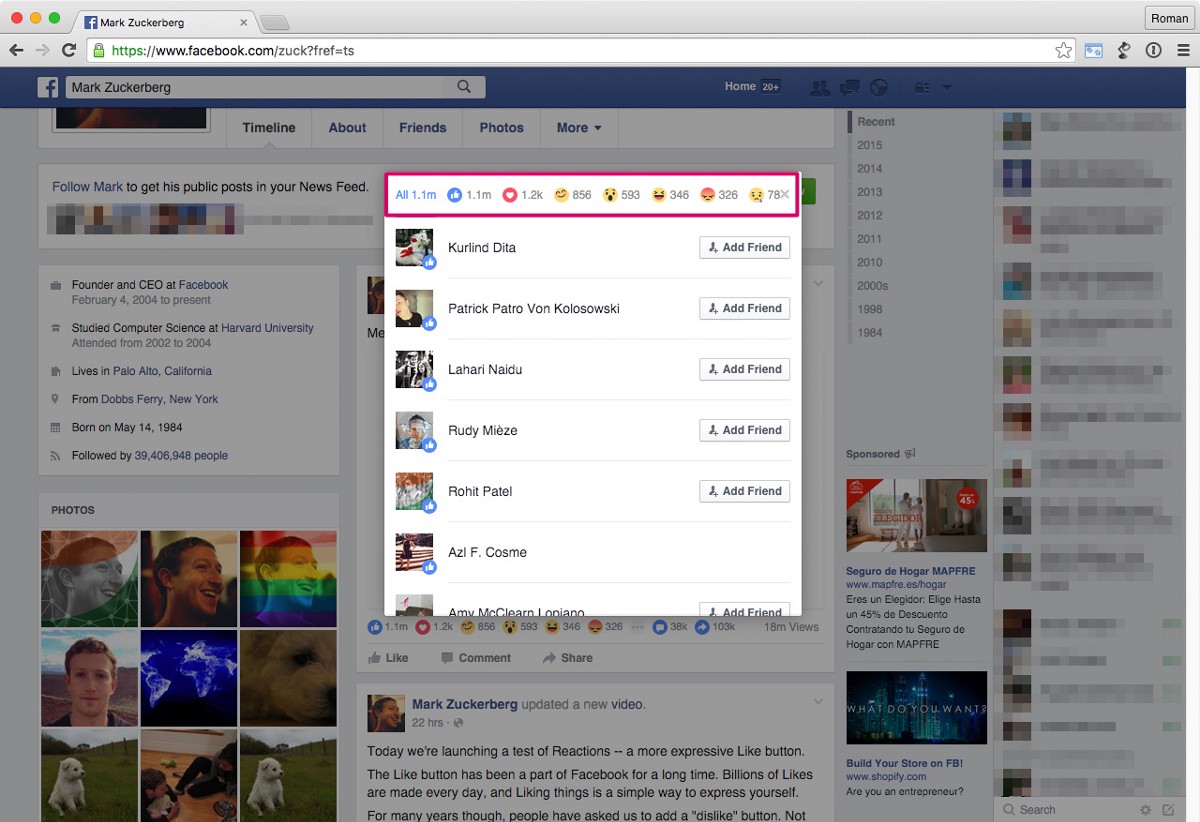
Task: Filter reactions by Wow (593)
Action: coord(621,195)
